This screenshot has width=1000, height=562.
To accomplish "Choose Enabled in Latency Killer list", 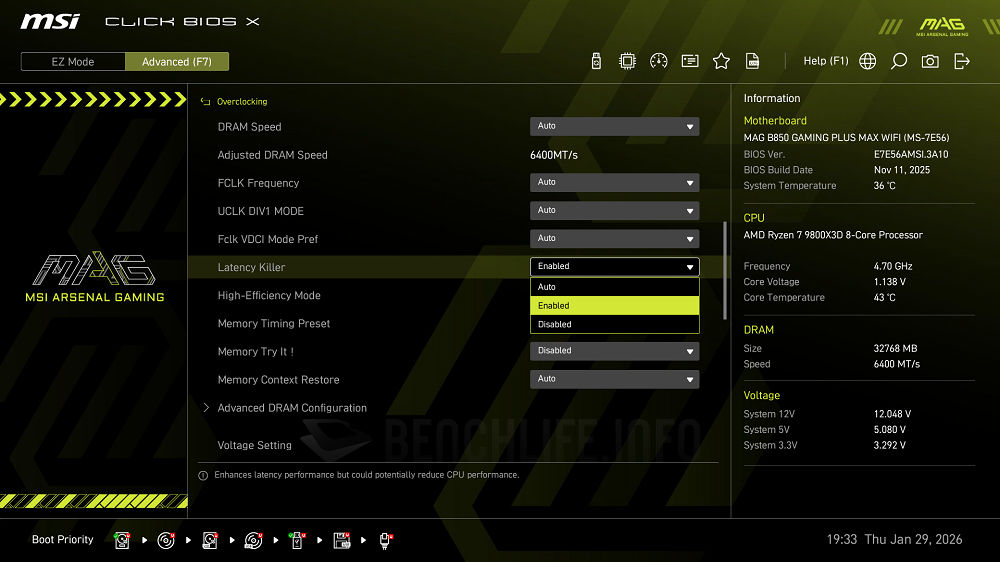I will [x=615, y=306].
